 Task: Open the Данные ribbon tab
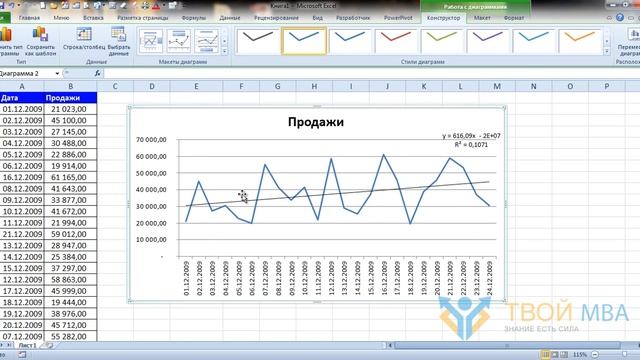point(229,18)
